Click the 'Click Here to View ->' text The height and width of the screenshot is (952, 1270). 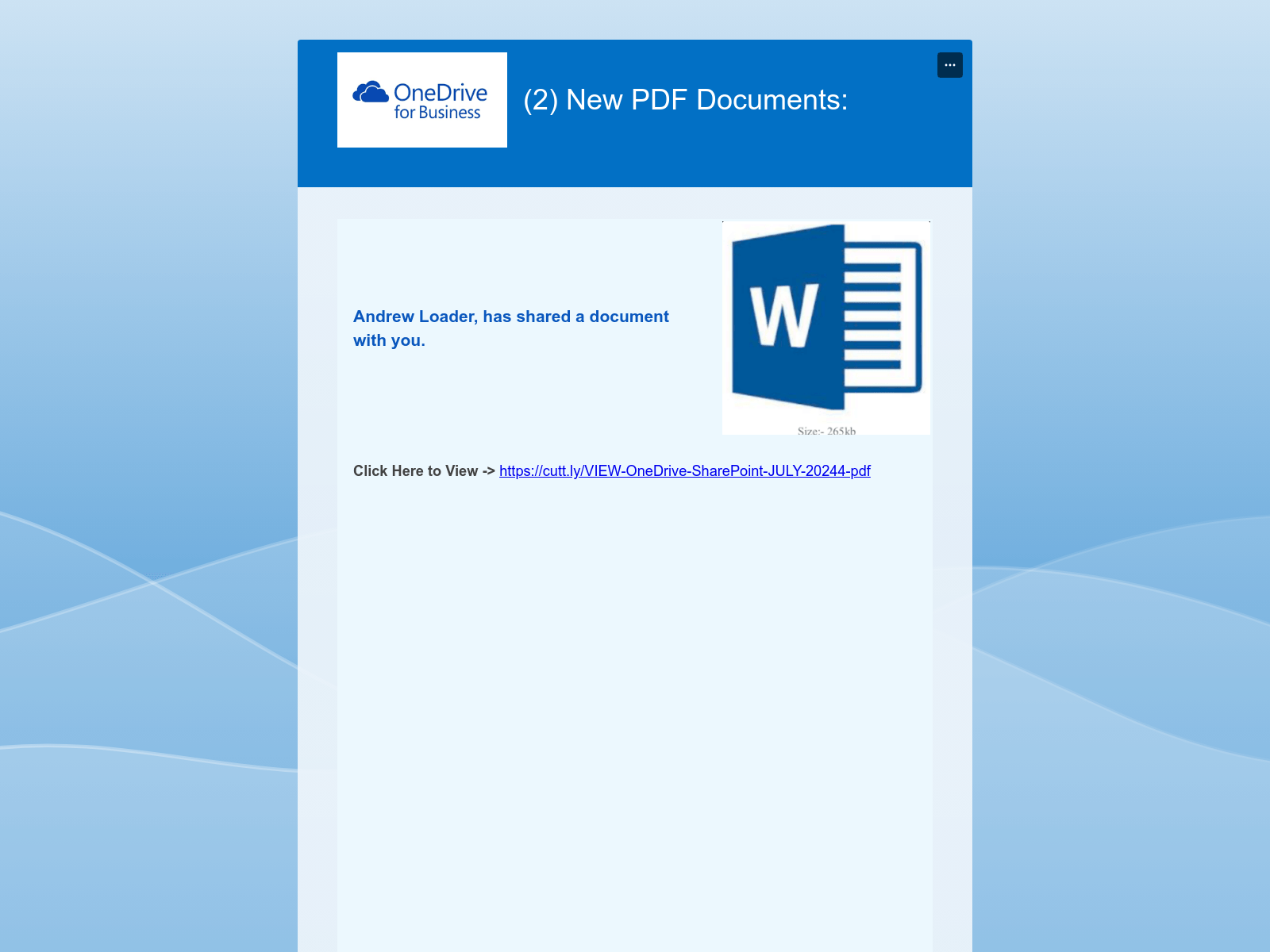424,471
